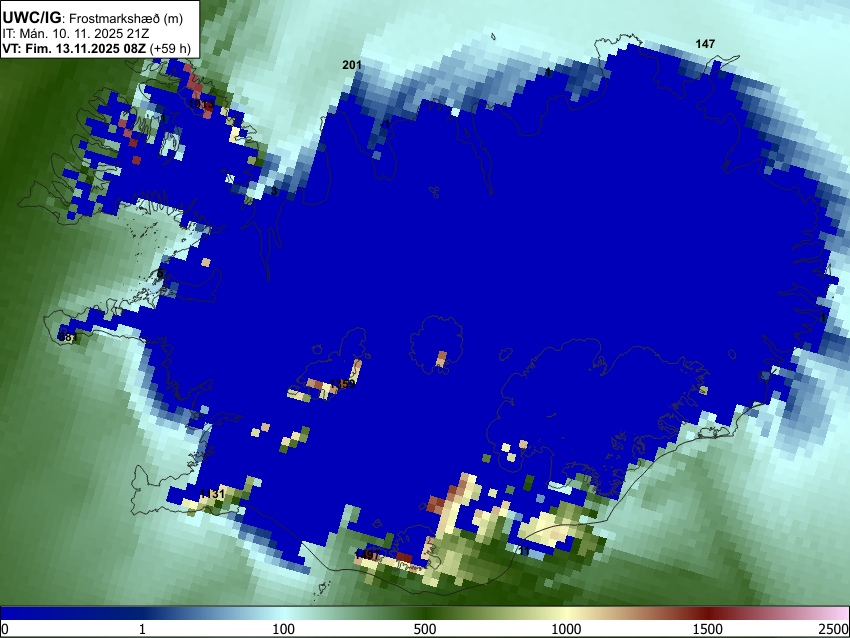850x638 pixels.
Task: Click the 'UWC/IG: Frostmarkshæð (m)' title text
Action: (x=93, y=18)
